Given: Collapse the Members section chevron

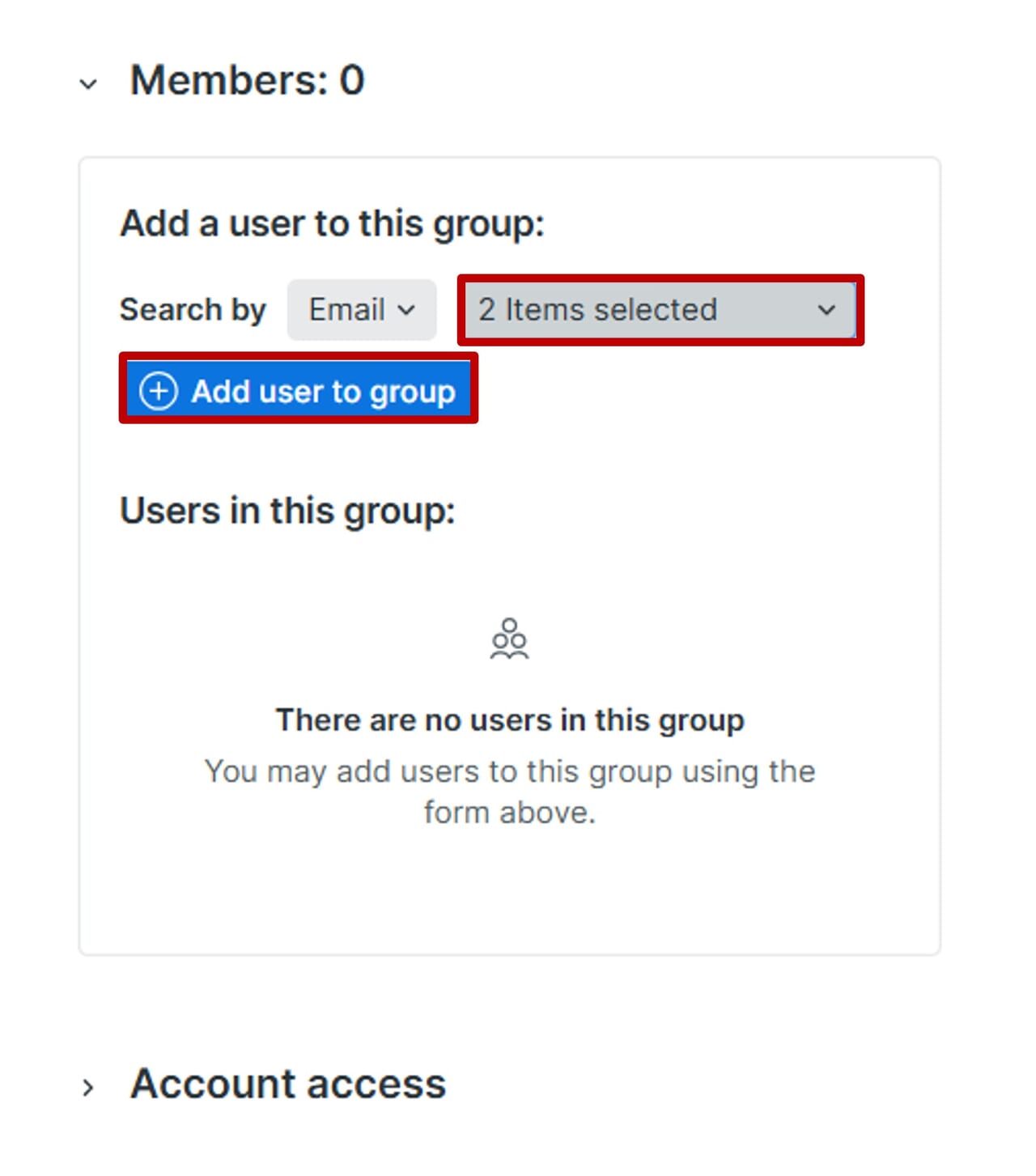Looking at the screenshot, I should coord(88,83).
